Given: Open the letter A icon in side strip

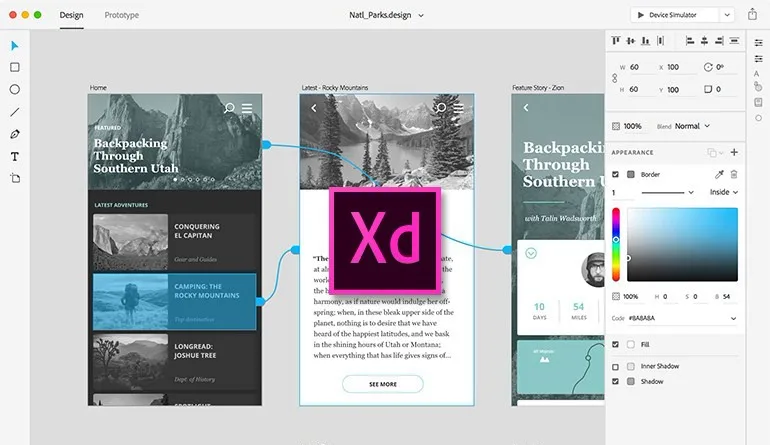Looking at the screenshot, I should click(x=757, y=74).
